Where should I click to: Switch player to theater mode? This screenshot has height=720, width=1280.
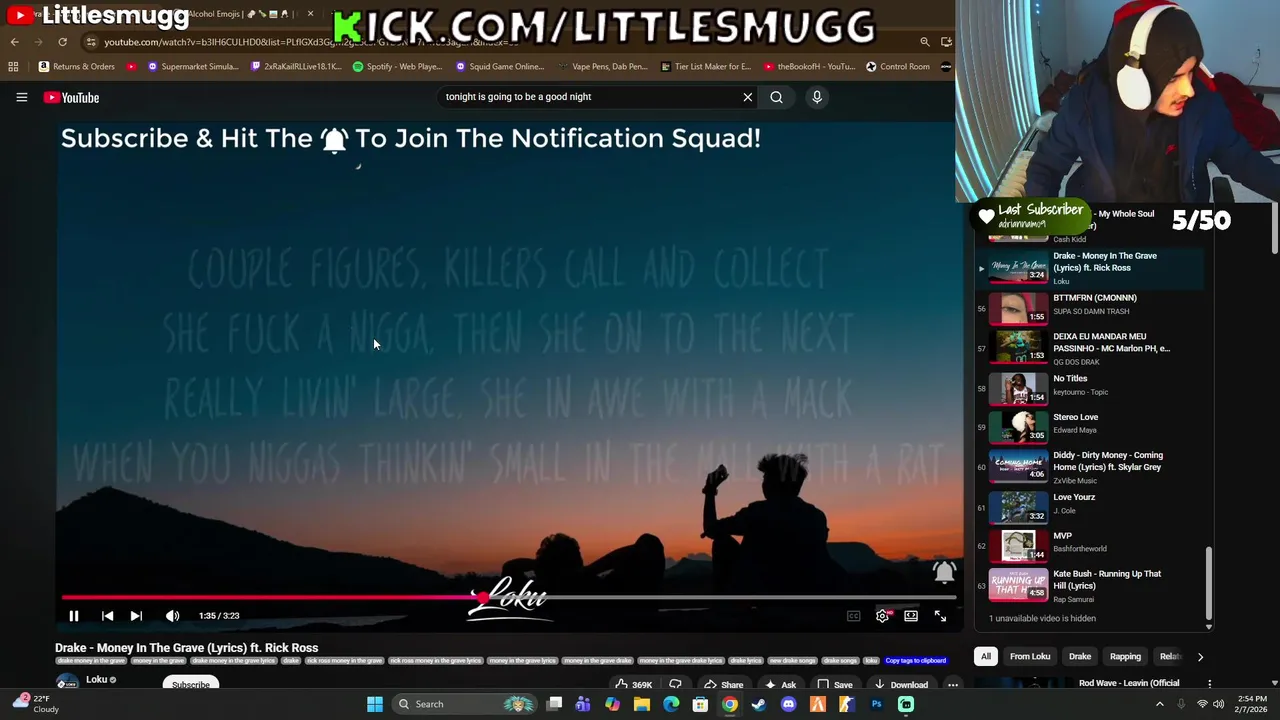point(911,616)
